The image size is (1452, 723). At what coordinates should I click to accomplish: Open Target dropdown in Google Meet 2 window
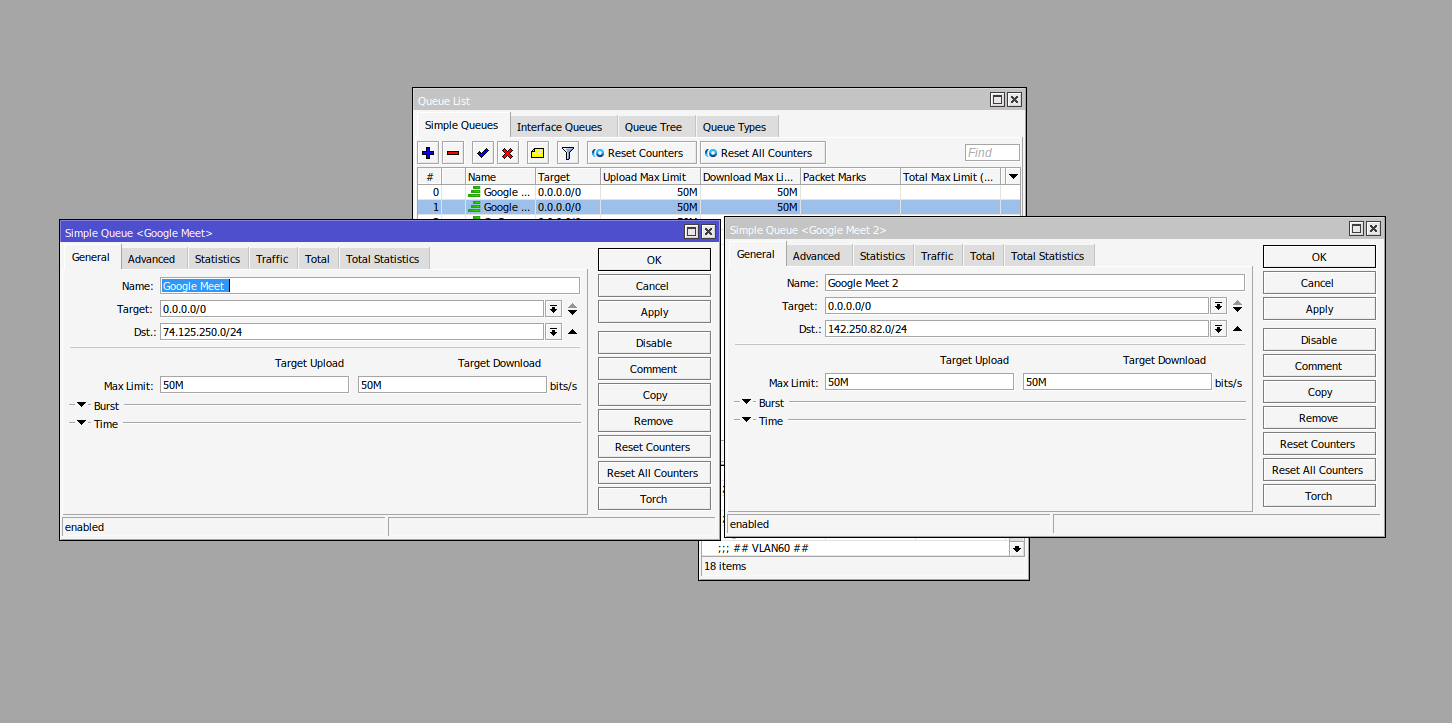pyautogui.click(x=1218, y=306)
